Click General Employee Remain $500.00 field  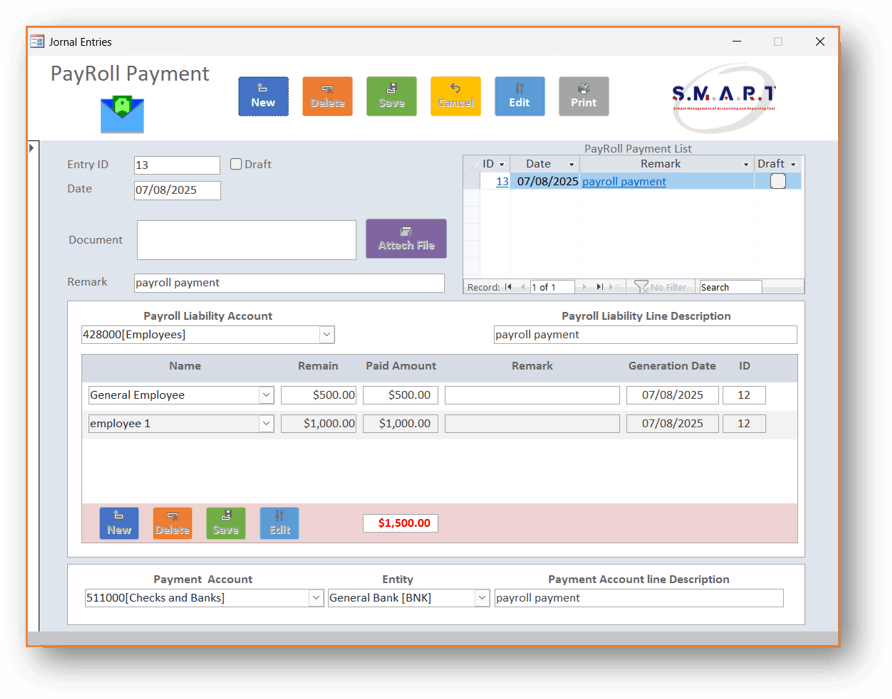319,395
